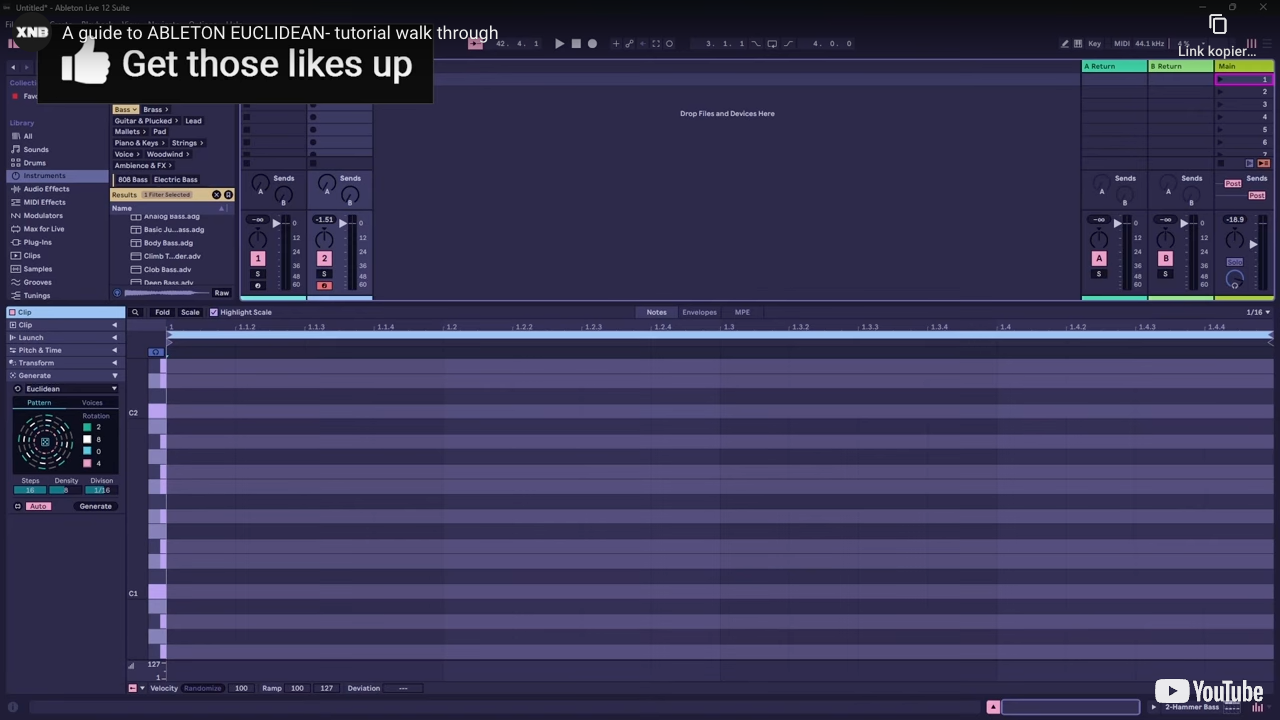Toggle the Auto generate button
Screen dimensions: 1280x720
click(x=38, y=506)
